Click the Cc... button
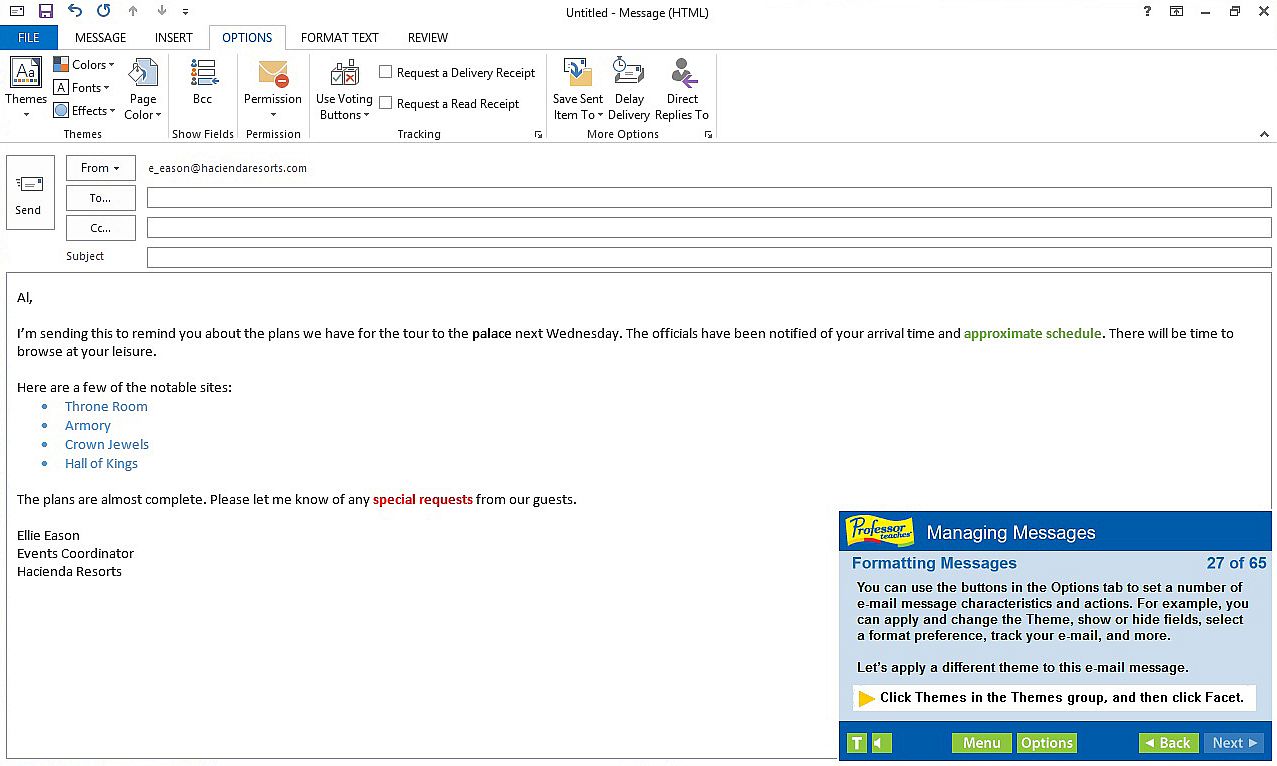Viewport: 1277px width, 766px height. point(100,228)
